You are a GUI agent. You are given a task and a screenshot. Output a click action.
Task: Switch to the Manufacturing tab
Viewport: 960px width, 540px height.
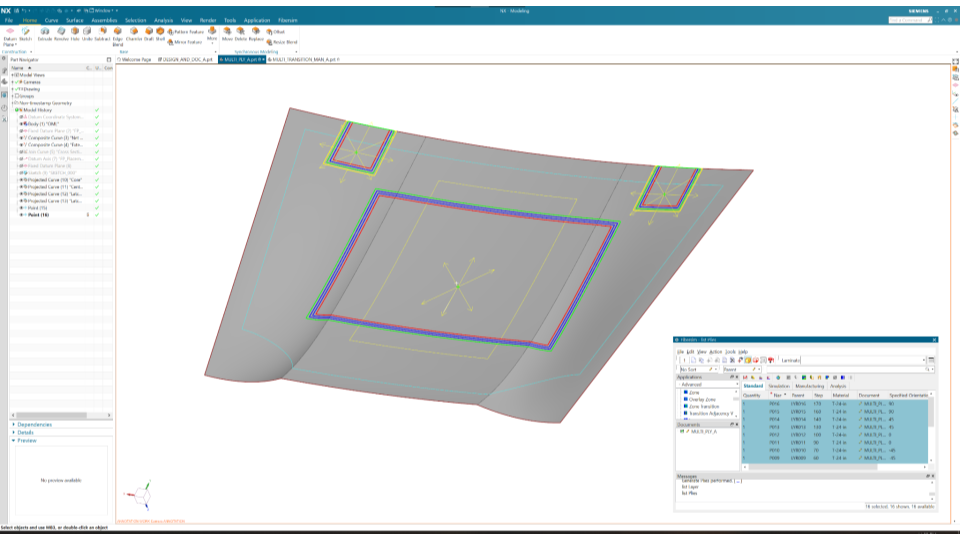pyautogui.click(x=809, y=385)
